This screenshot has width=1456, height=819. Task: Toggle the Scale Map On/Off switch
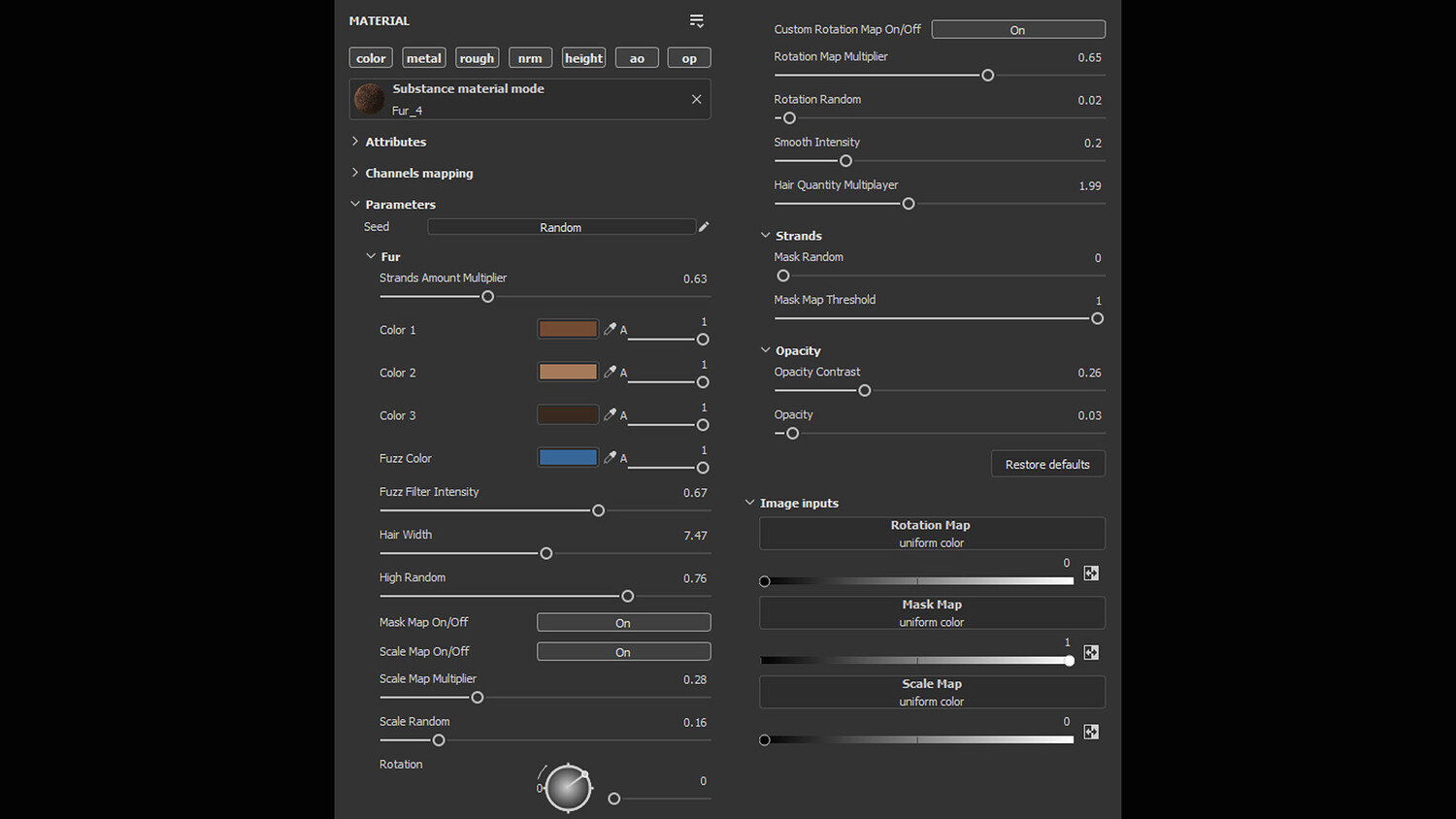(623, 652)
